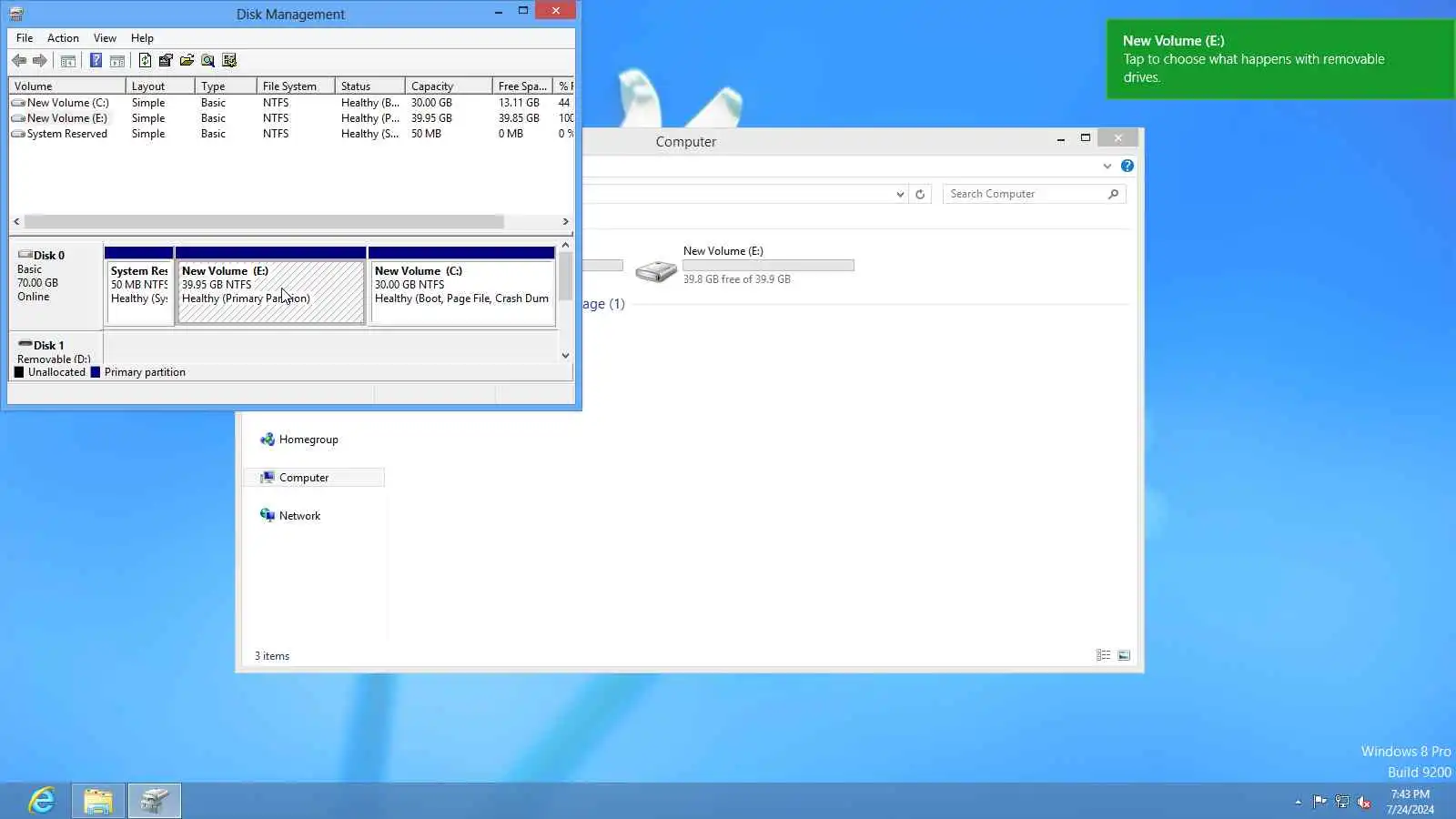Click the Primary partition blue legend swatch
Screen dimensions: 1456x819
[x=96, y=372]
